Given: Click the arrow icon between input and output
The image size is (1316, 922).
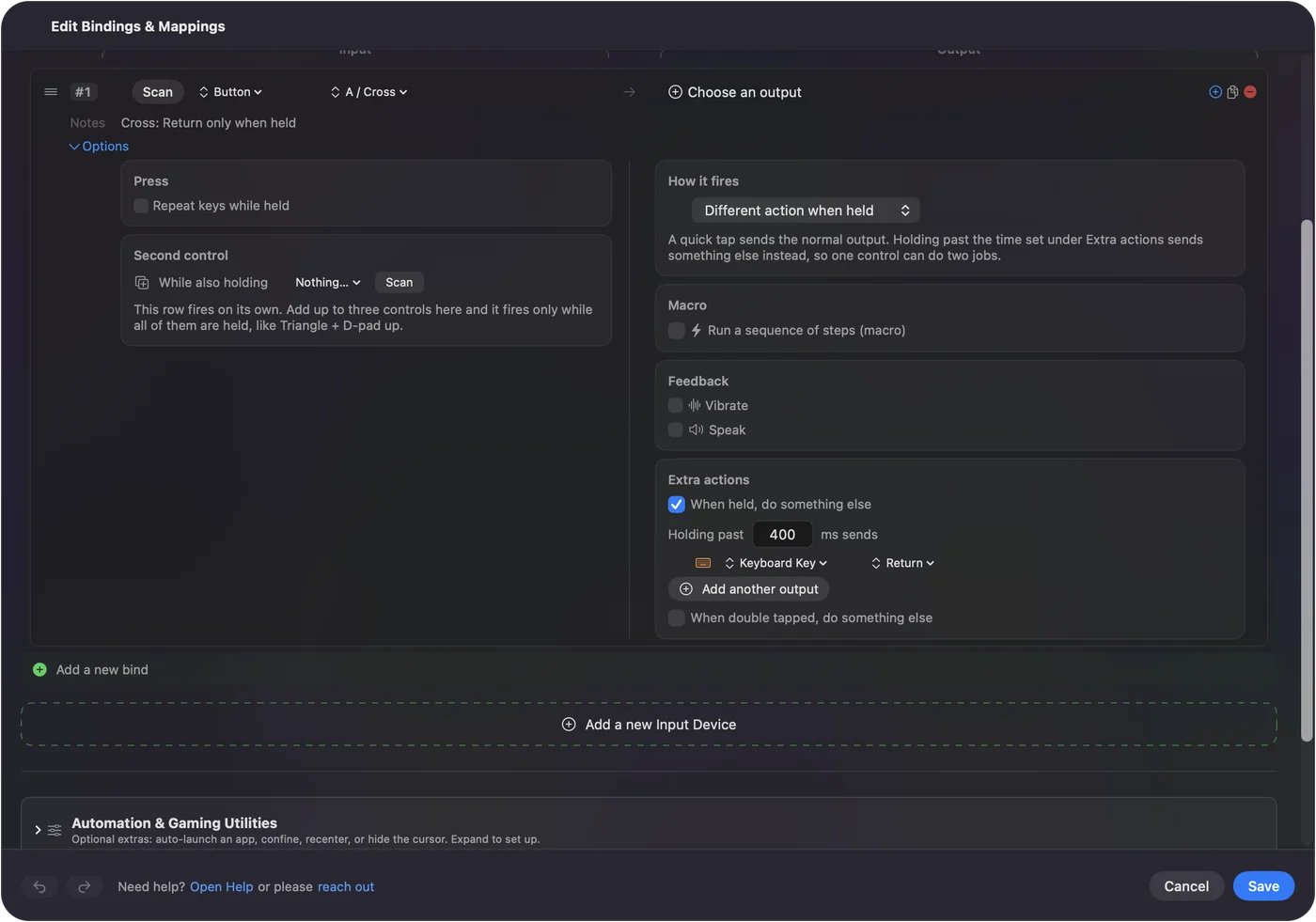Looking at the screenshot, I should coord(629,92).
